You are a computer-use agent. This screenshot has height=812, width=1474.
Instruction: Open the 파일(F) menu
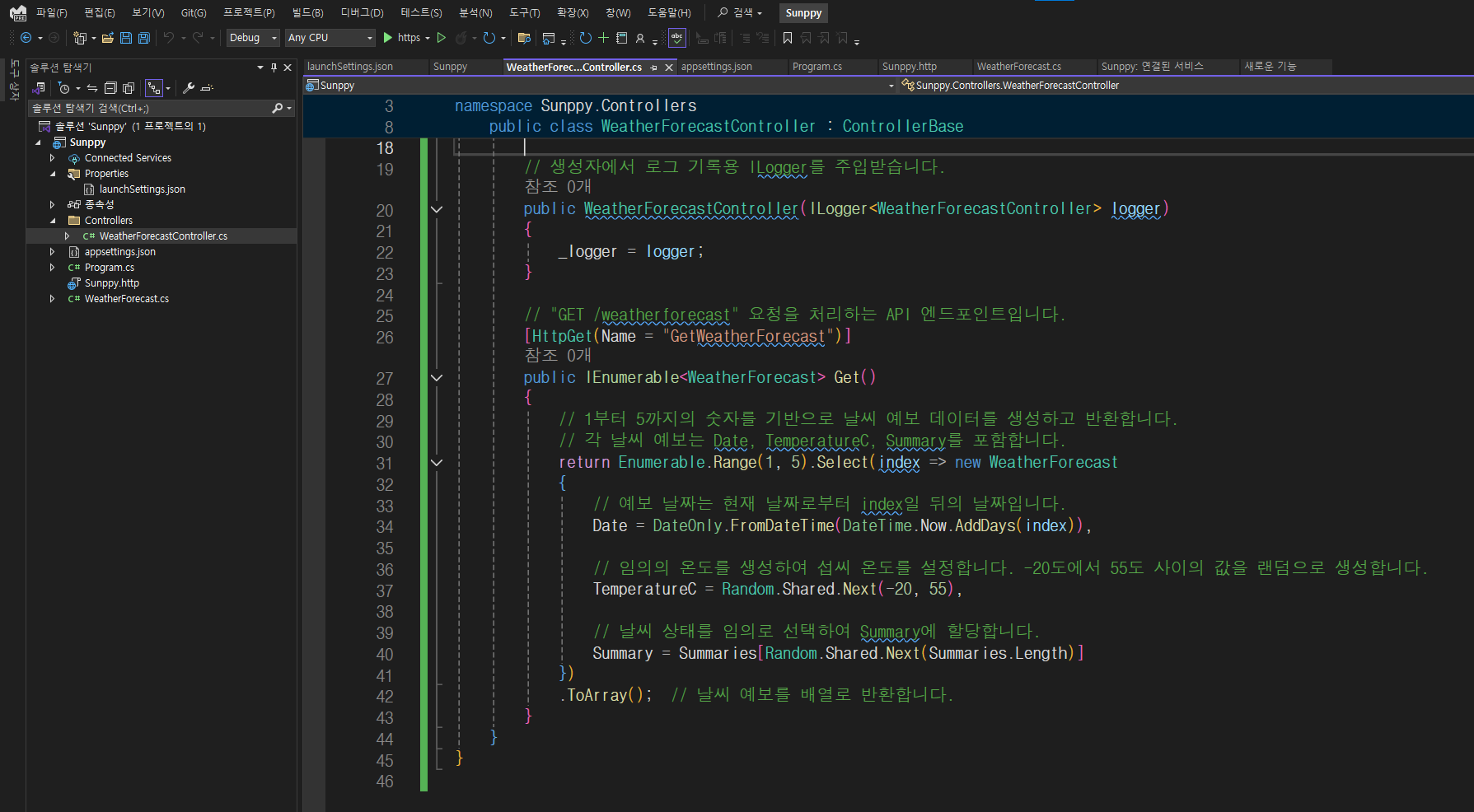coord(51,13)
